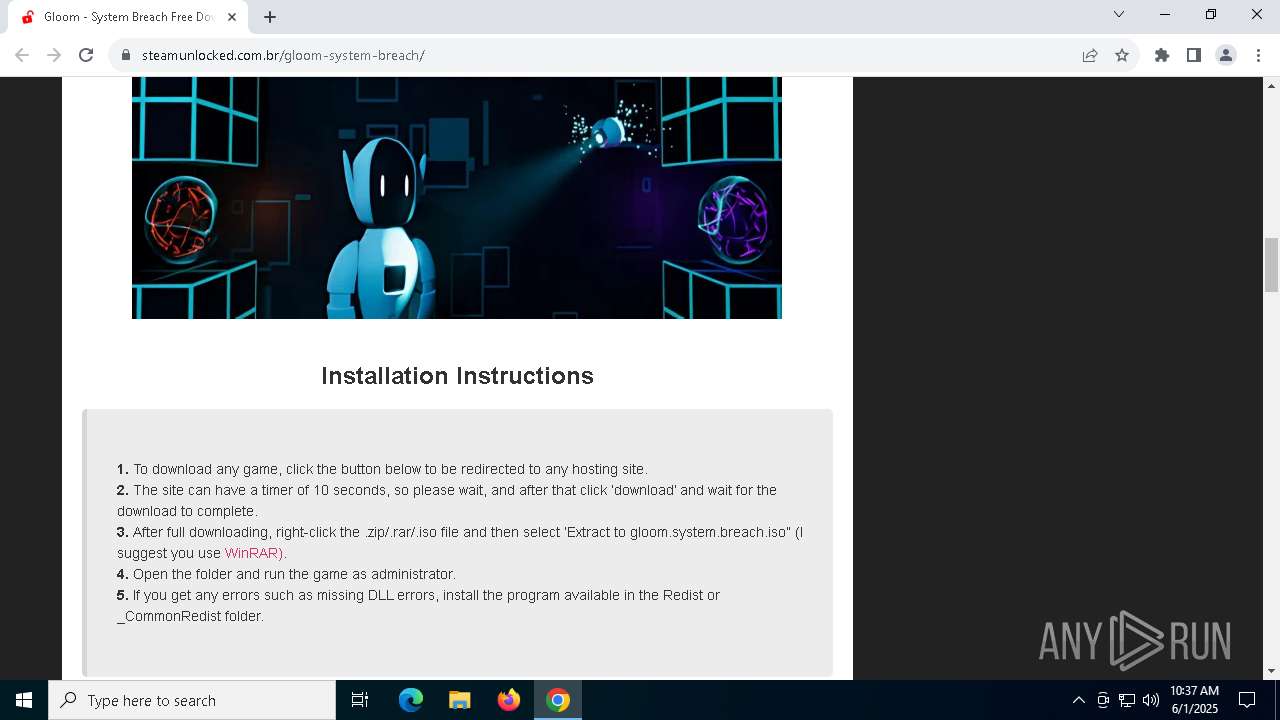
Task: Open the taskbar clock and date
Action: [x=1194, y=700]
